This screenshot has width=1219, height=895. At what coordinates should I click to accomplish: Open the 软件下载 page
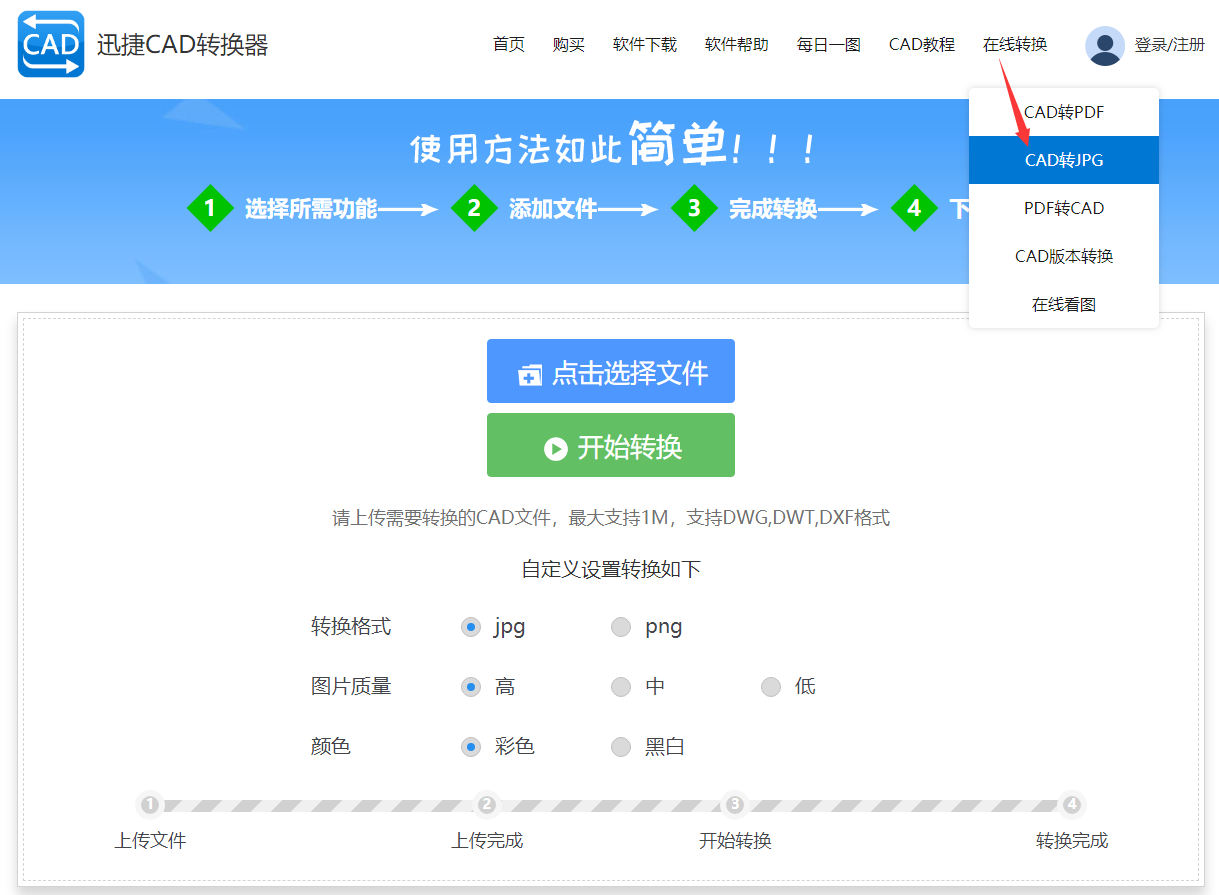645,44
